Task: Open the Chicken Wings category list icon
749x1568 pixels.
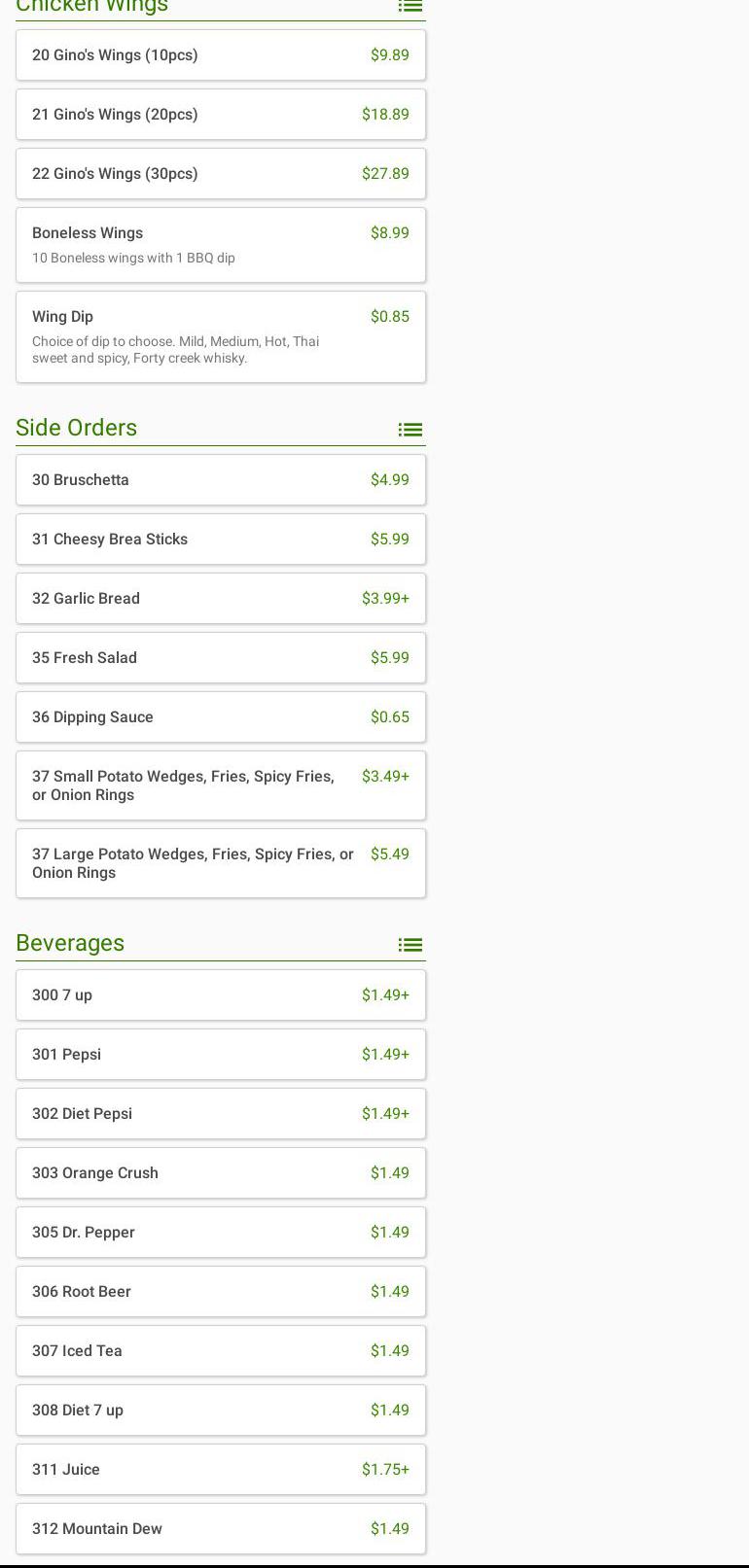Action: (410, 6)
